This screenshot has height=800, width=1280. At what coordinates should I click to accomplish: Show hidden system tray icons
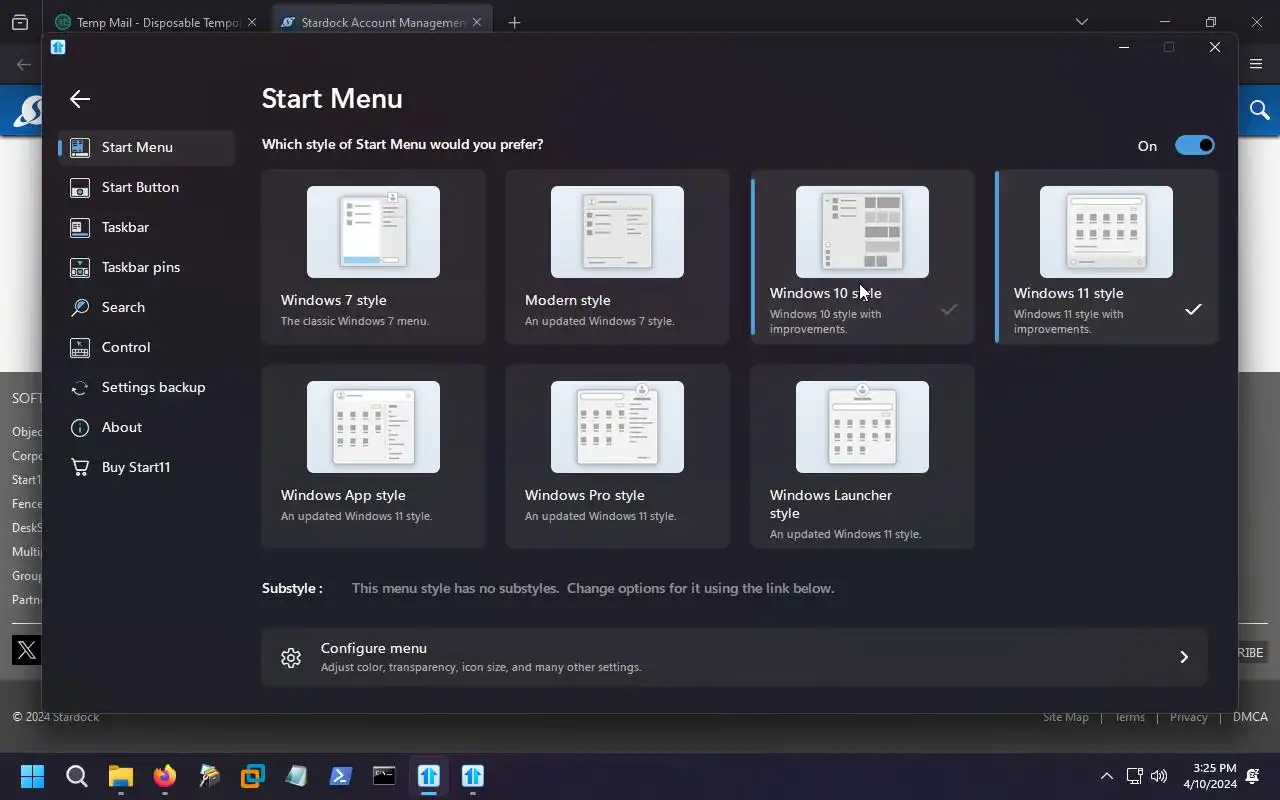click(x=1107, y=776)
